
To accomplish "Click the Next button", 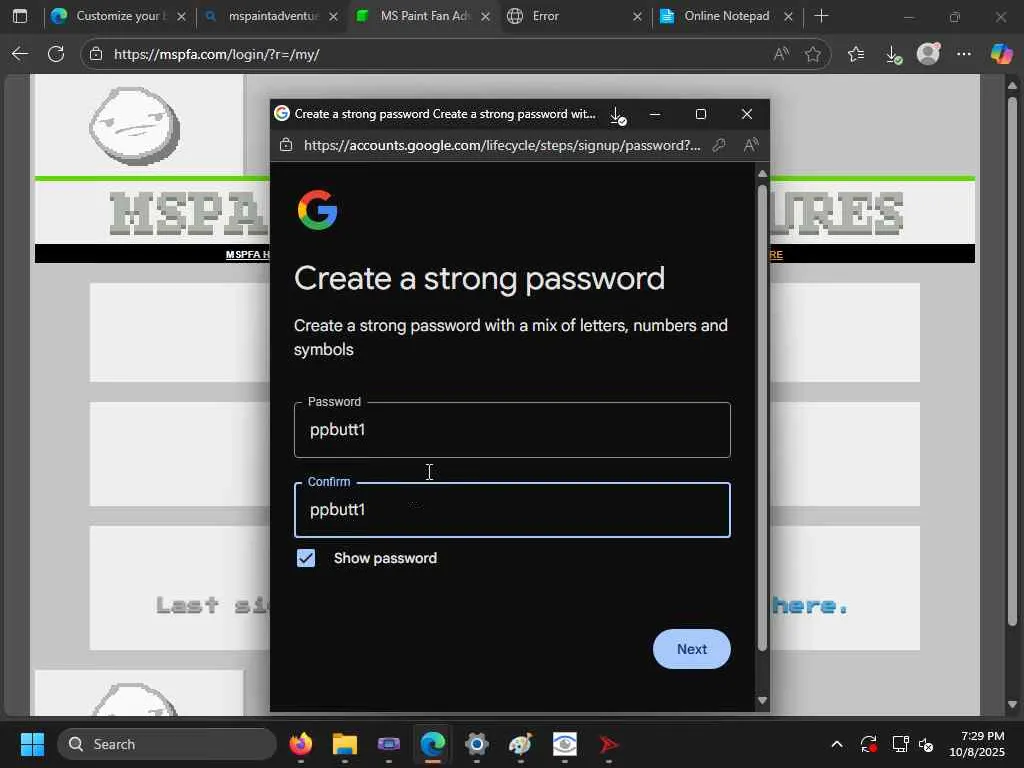I will tap(692, 648).
